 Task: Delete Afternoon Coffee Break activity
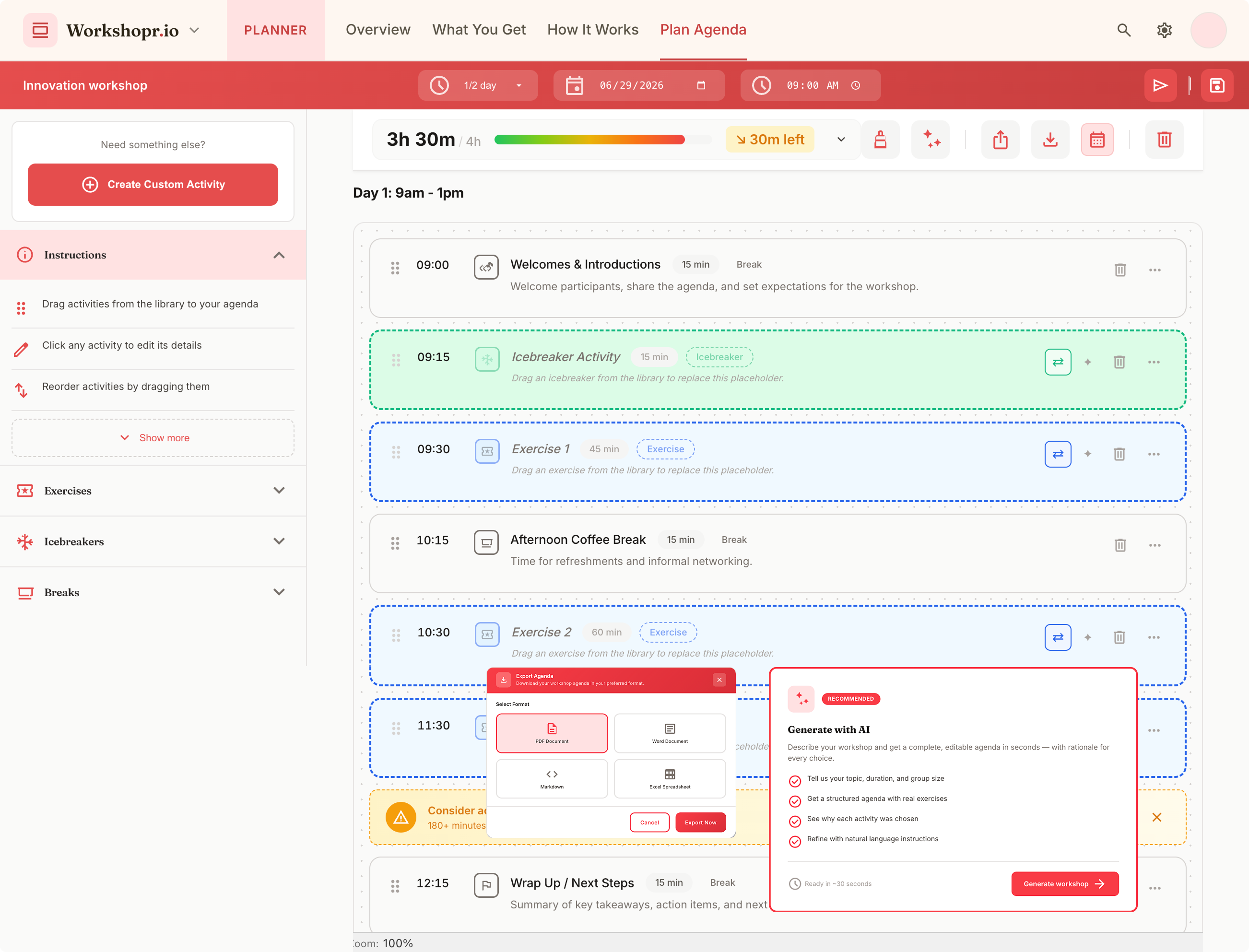coord(1120,545)
